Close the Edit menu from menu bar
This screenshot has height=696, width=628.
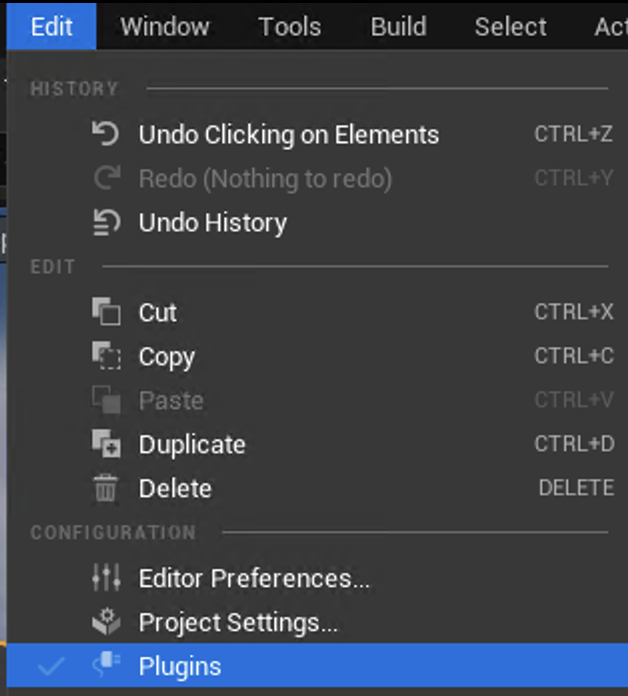51,26
